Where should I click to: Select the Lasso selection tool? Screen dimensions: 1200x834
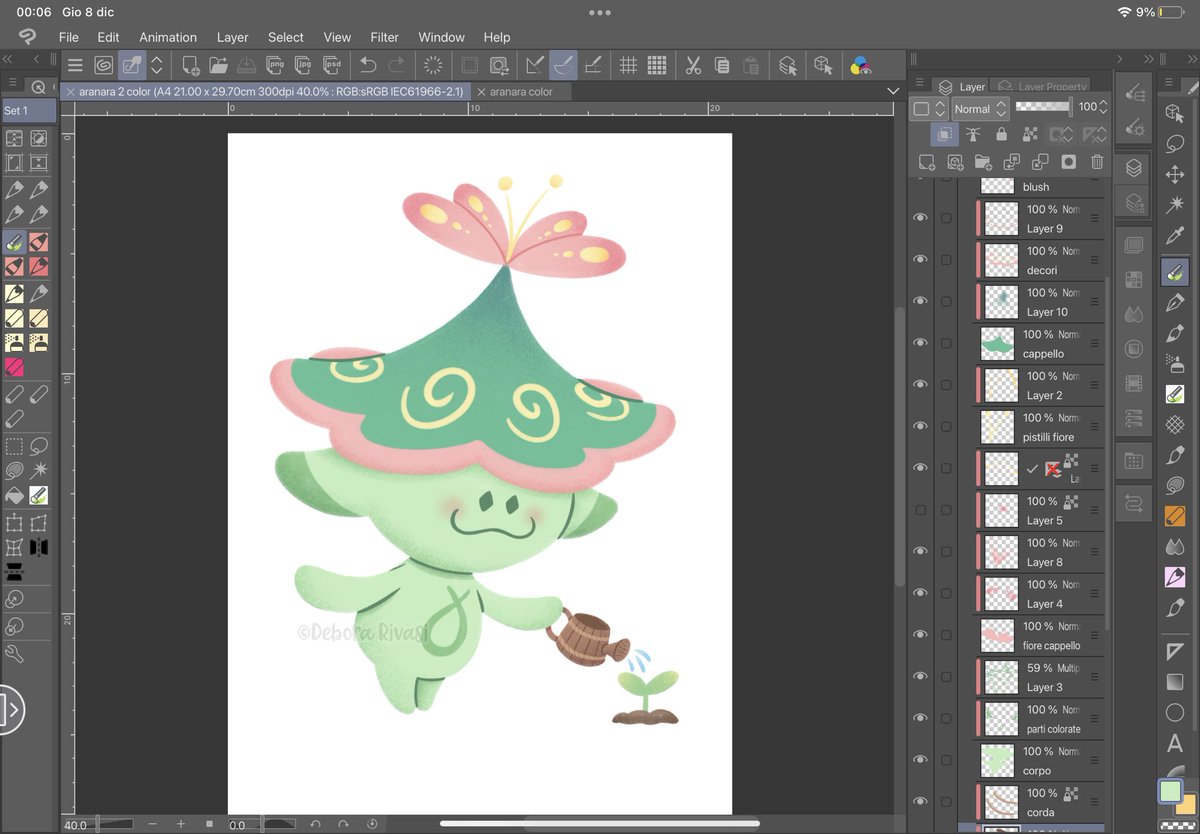click(1175, 143)
